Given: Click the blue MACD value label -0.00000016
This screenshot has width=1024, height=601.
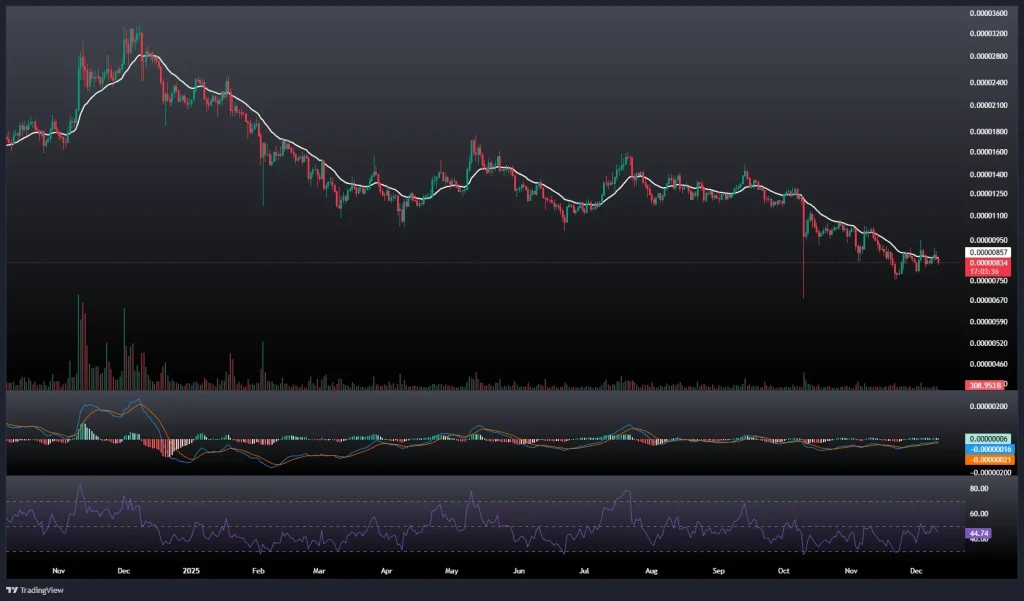Looking at the screenshot, I should click(x=988, y=449).
